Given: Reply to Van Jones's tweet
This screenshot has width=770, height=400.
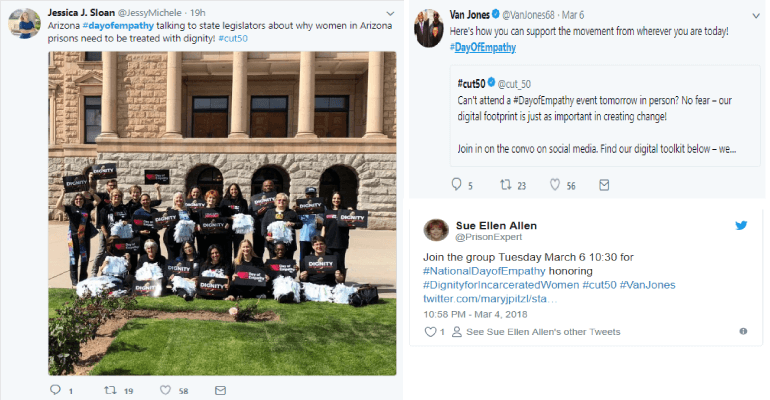Looking at the screenshot, I should point(456,185).
